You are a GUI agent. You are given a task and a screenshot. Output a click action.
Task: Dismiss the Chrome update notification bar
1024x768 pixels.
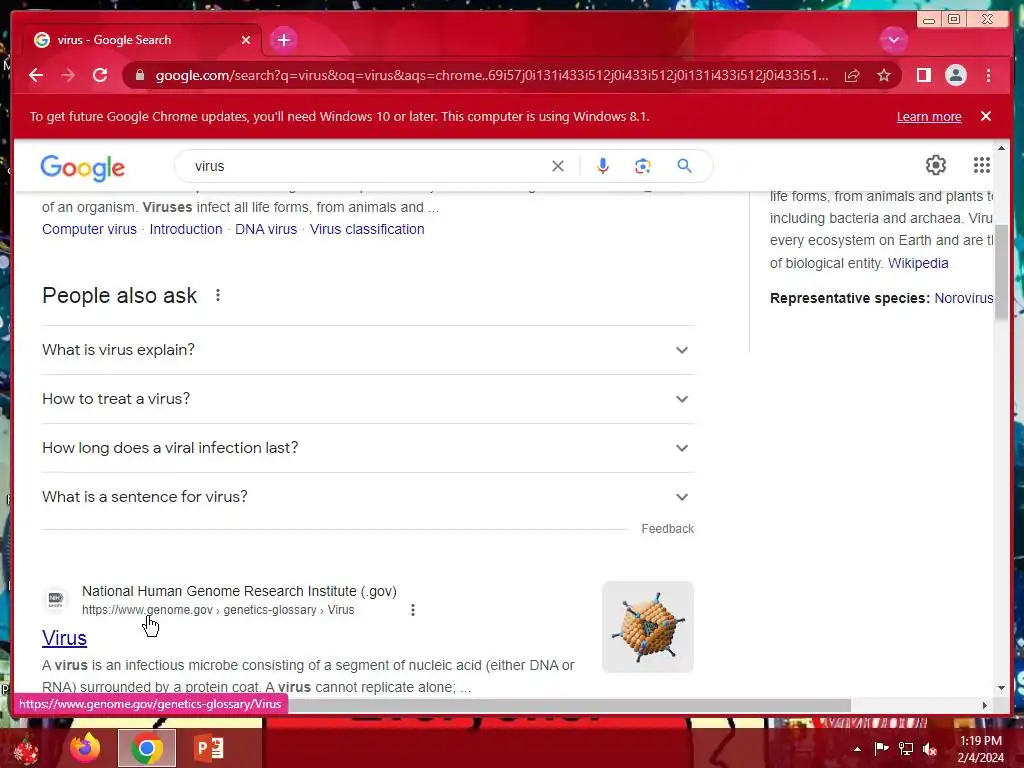coord(986,116)
